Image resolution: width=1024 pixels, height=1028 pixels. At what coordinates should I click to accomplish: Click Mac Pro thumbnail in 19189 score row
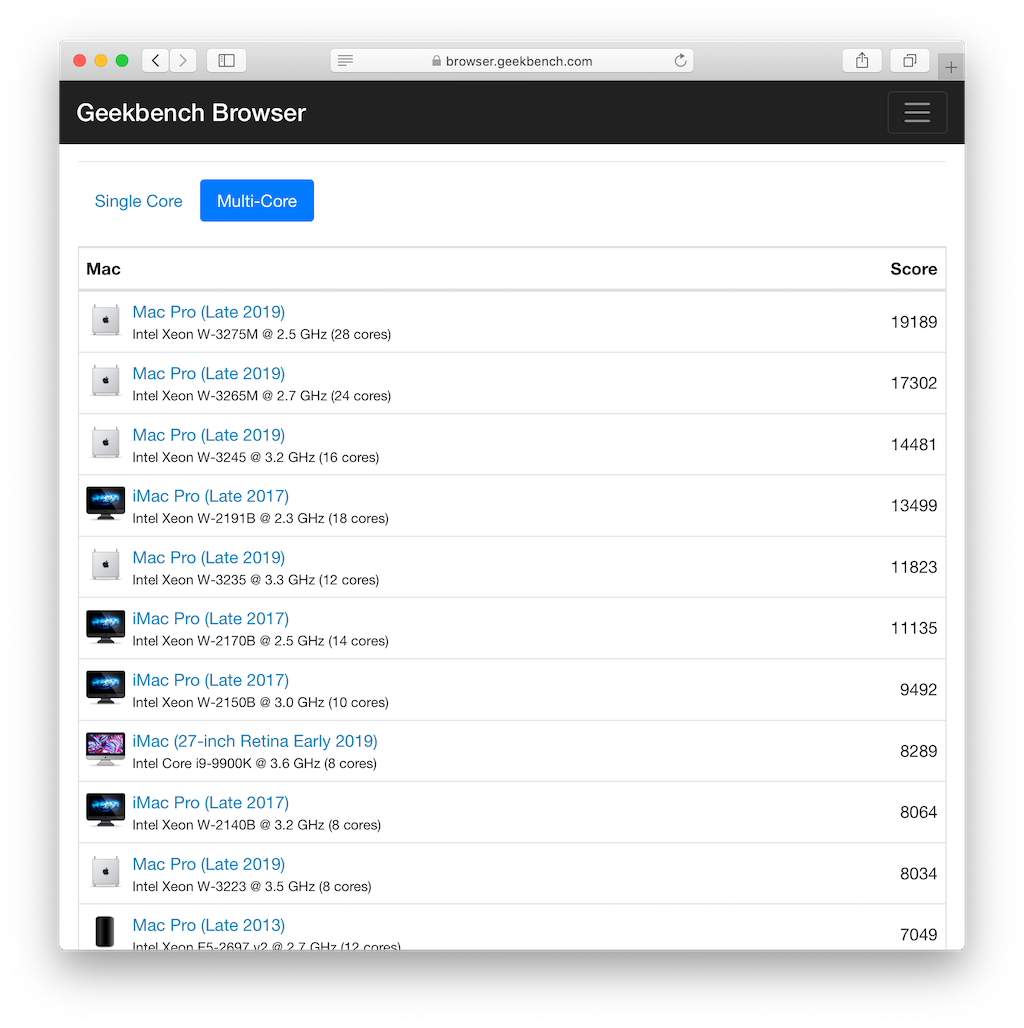click(106, 321)
